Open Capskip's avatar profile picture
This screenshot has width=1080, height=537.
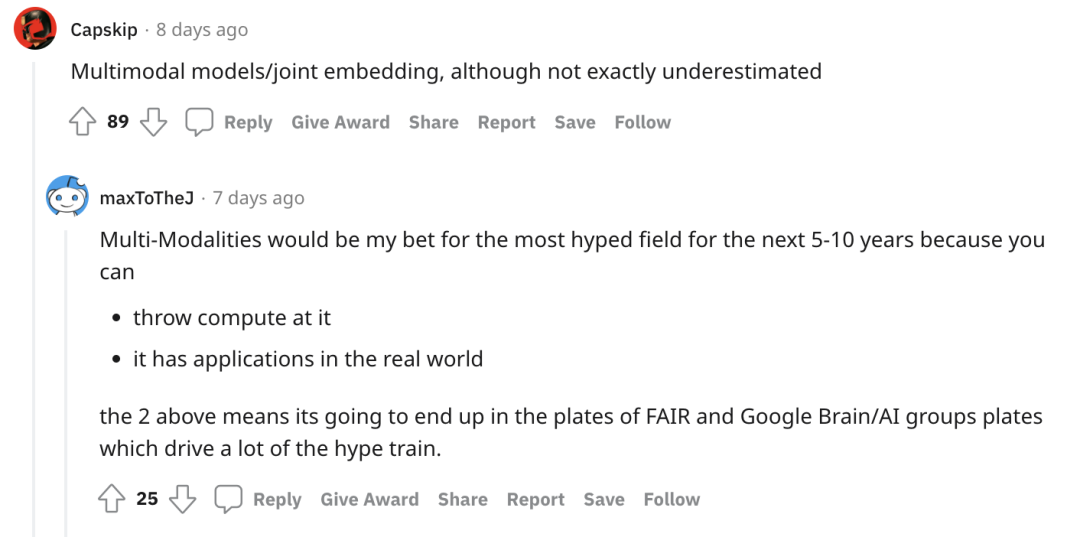pos(35,28)
